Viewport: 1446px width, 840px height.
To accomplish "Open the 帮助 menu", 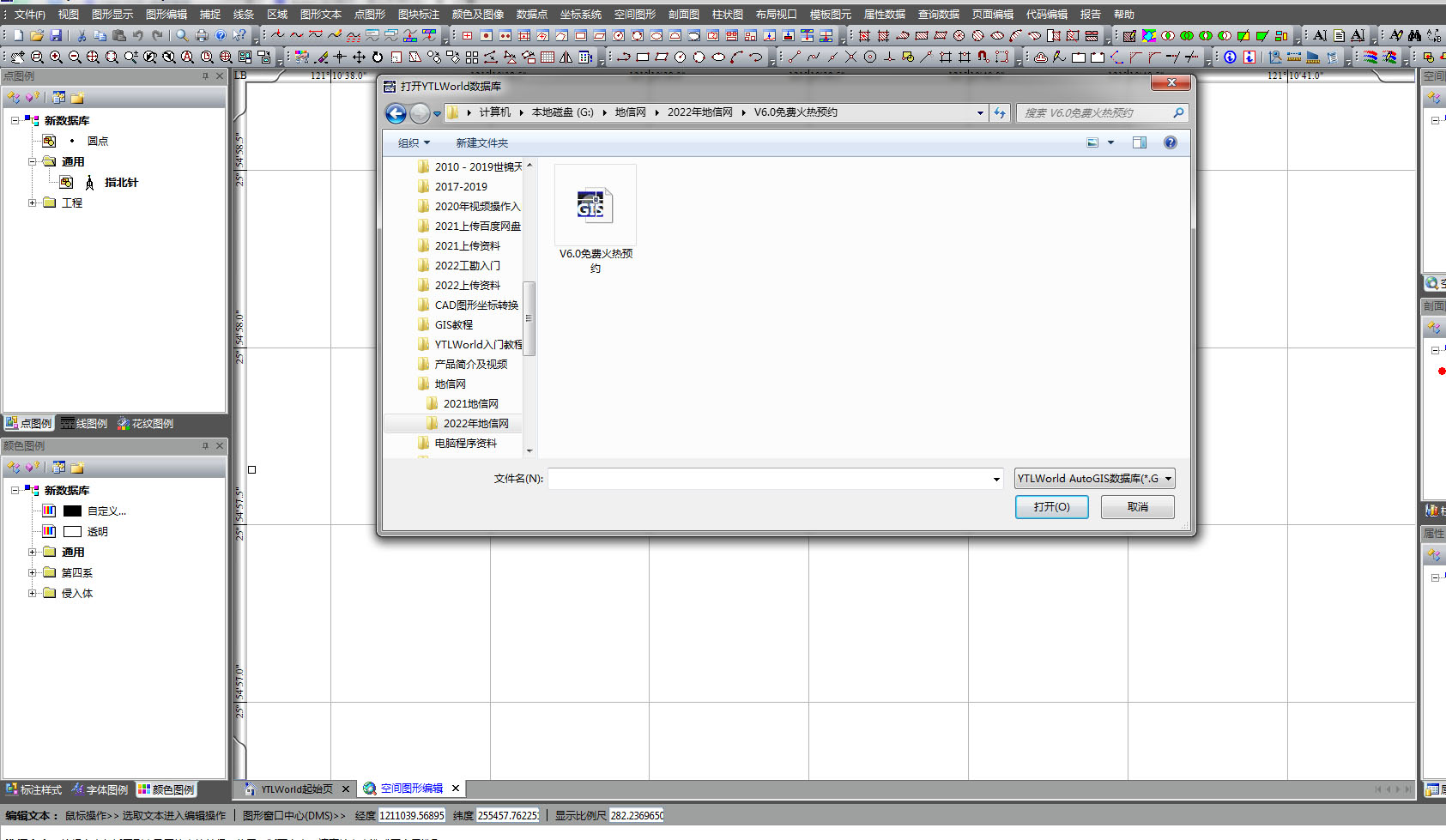I will (1123, 15).
